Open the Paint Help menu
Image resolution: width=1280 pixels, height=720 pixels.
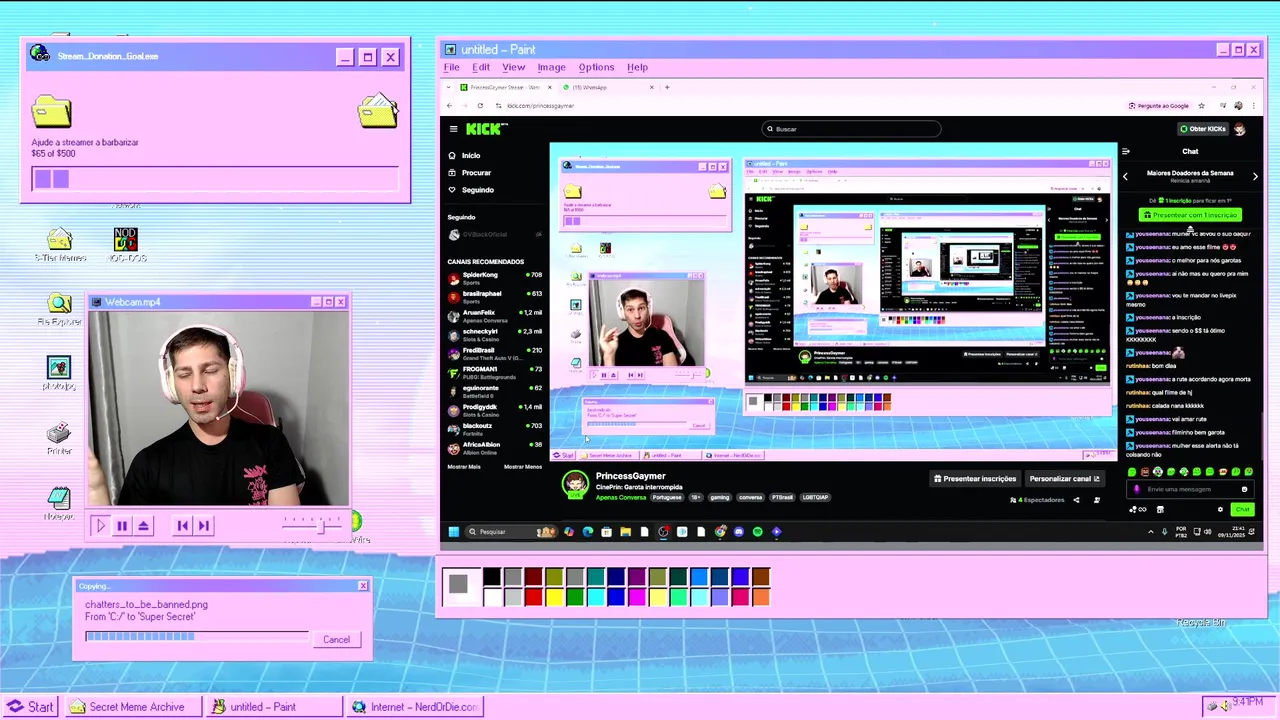tap(637, 67)
